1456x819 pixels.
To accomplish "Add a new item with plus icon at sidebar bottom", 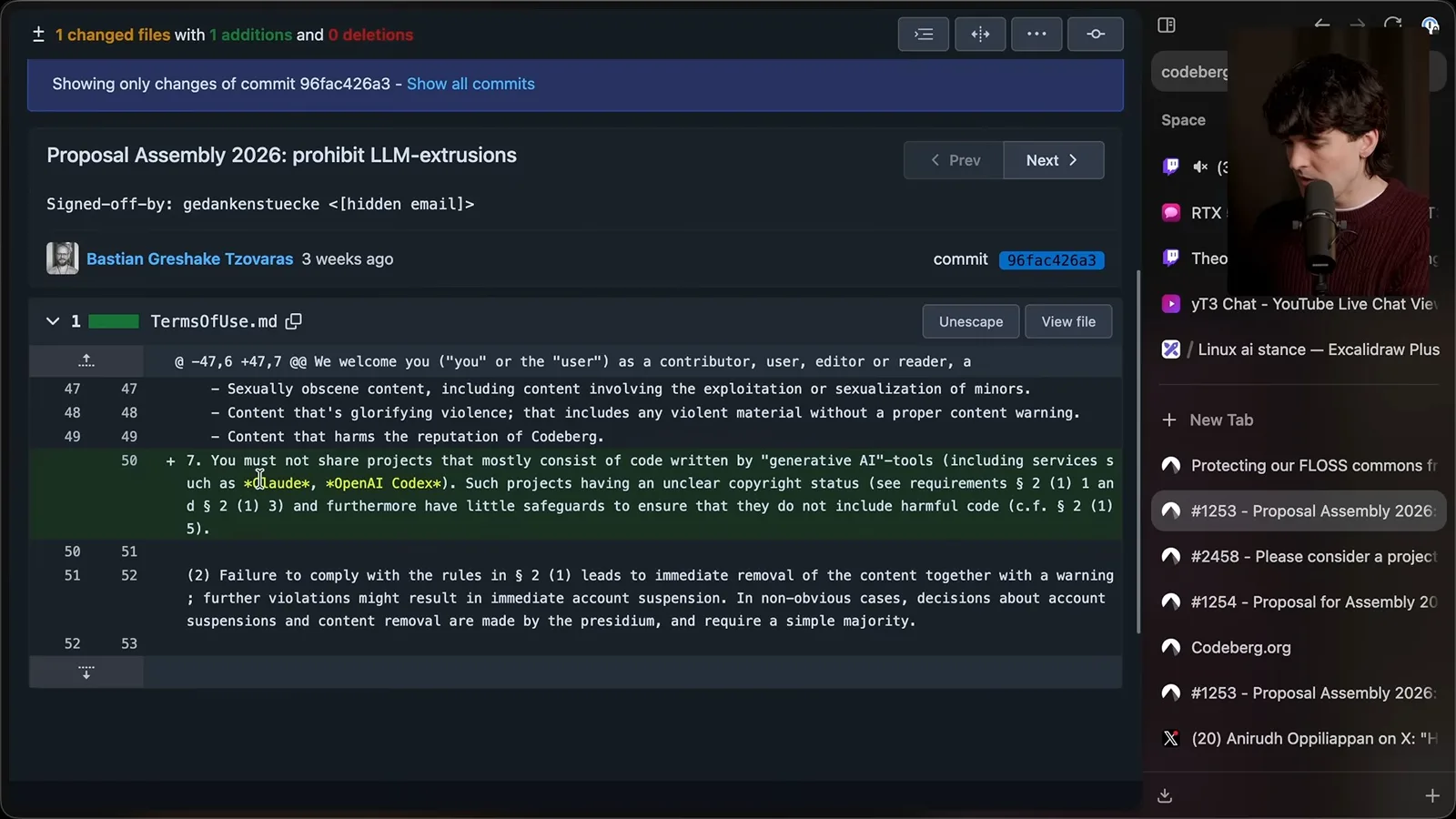I will pos(1432,796).
